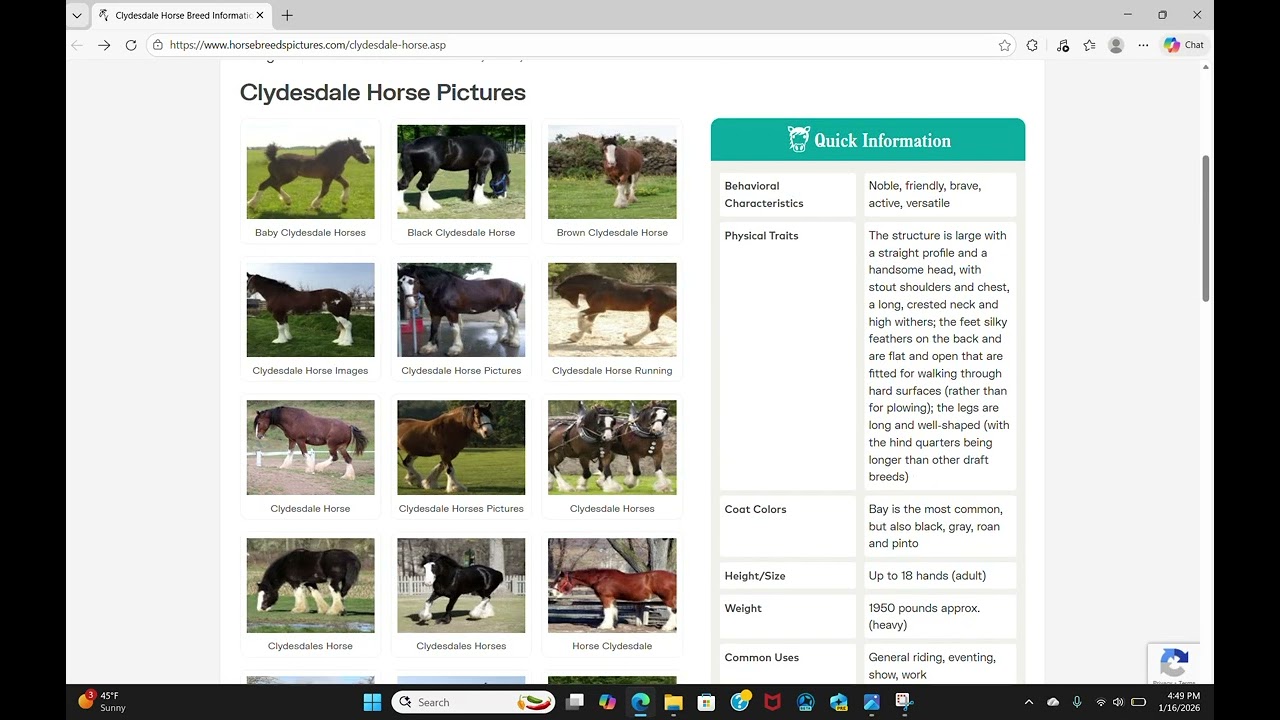Reload the Clydesdale horse page
Image resolution: width=1280 pixels, height=720 pixels.
click(x=131, y=45)
